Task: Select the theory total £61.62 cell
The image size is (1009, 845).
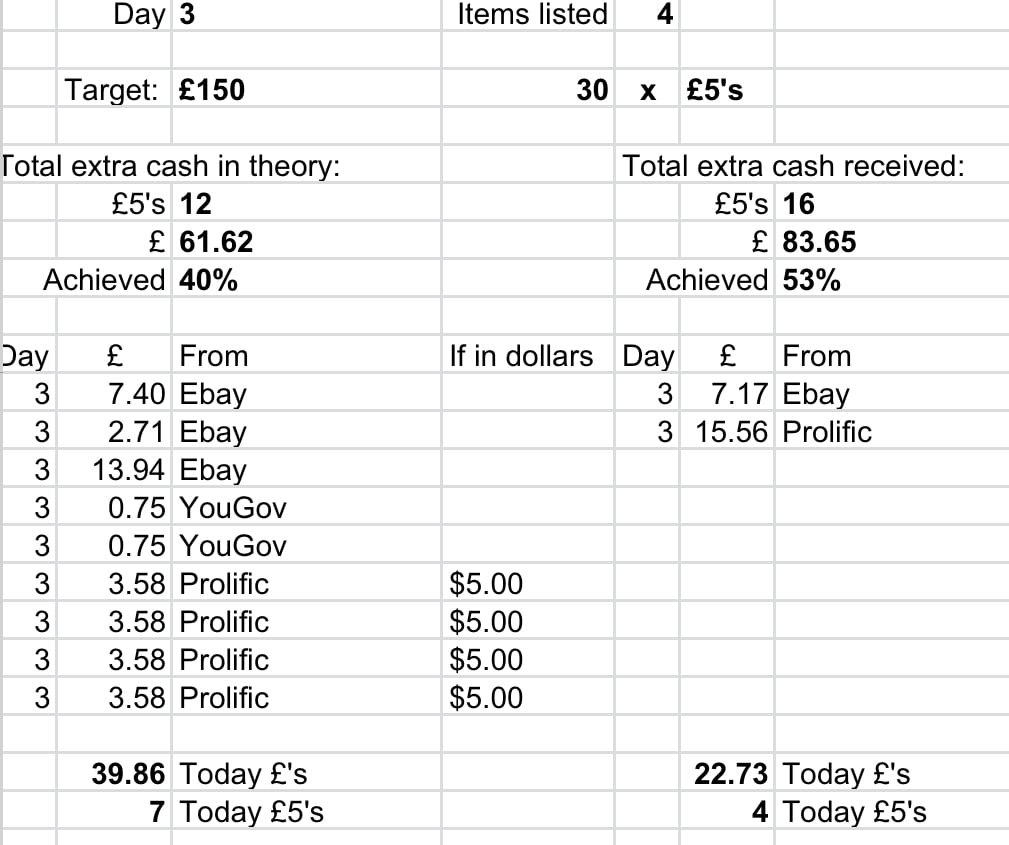Action: click(217, 242)
